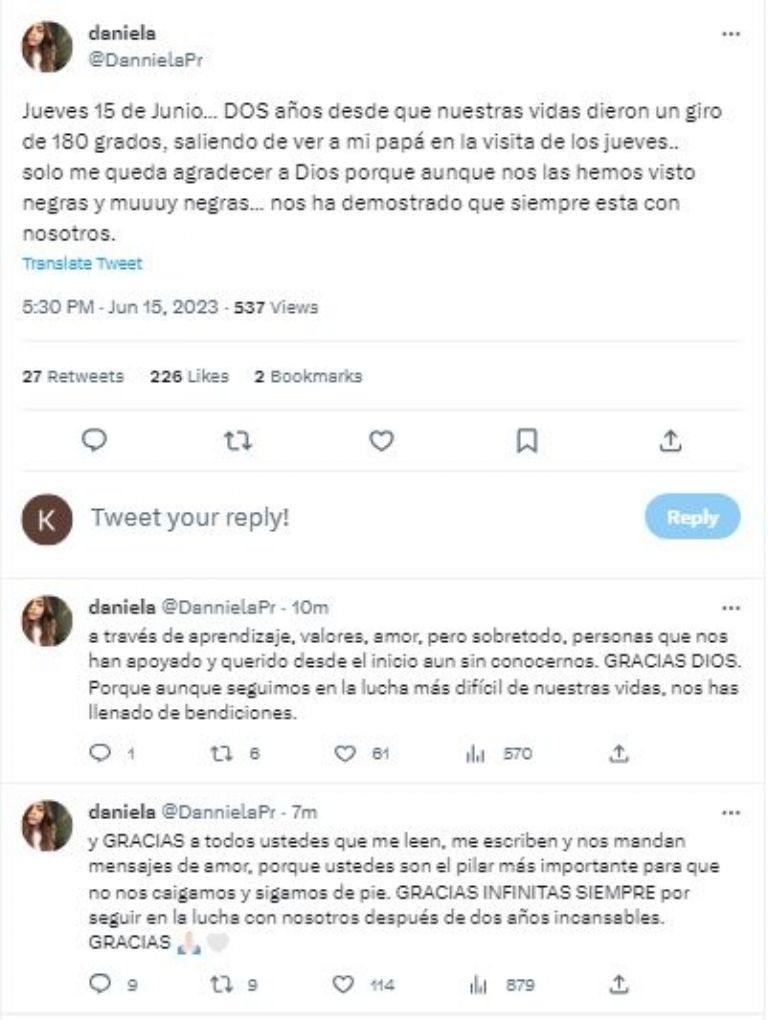Like the 7m reply with 114 likes
Viewport: 768px width, 1020px height.
(x=346, y=984)
